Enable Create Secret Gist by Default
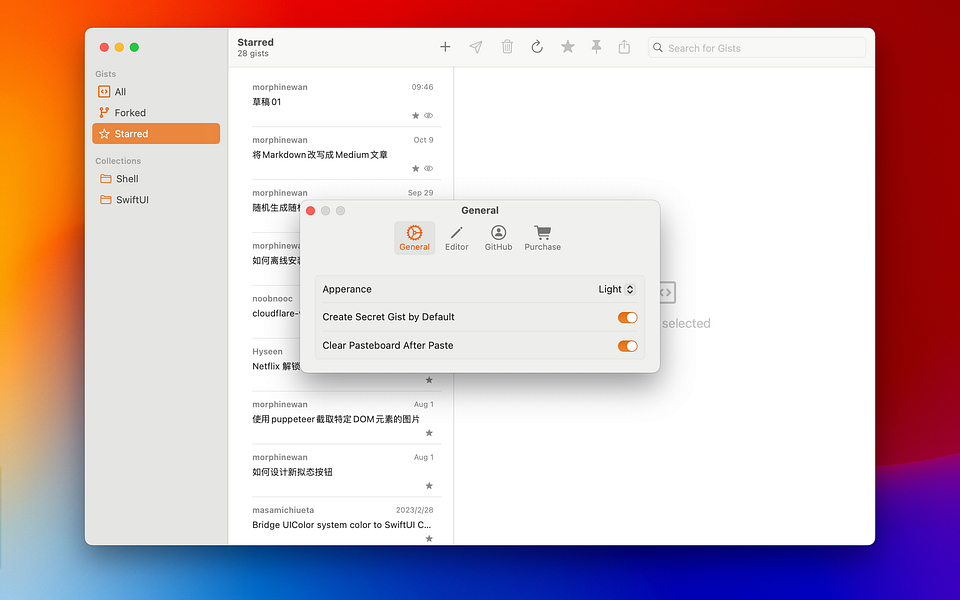Screen dimensions: 960x600 click(627, 317)
